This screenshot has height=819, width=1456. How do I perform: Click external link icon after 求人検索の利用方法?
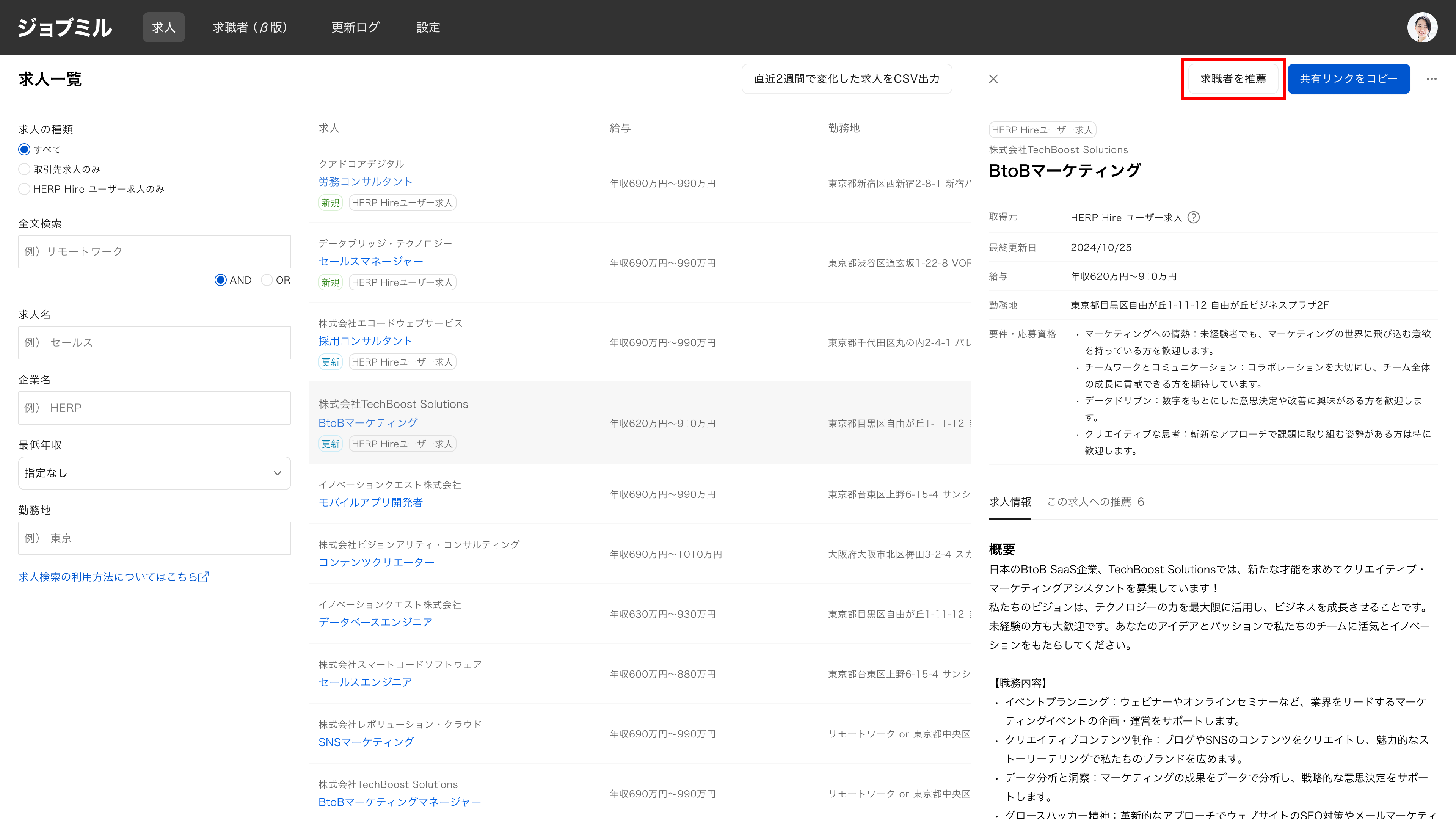[x=204, y=576]
